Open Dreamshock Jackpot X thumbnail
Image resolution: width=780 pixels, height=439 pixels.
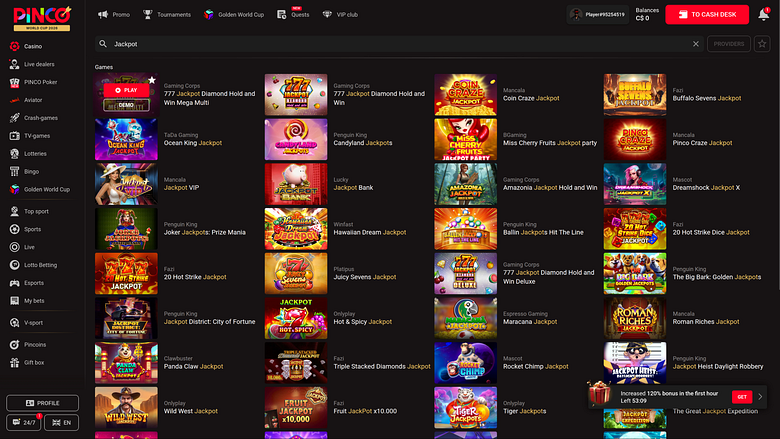(635, 184)
